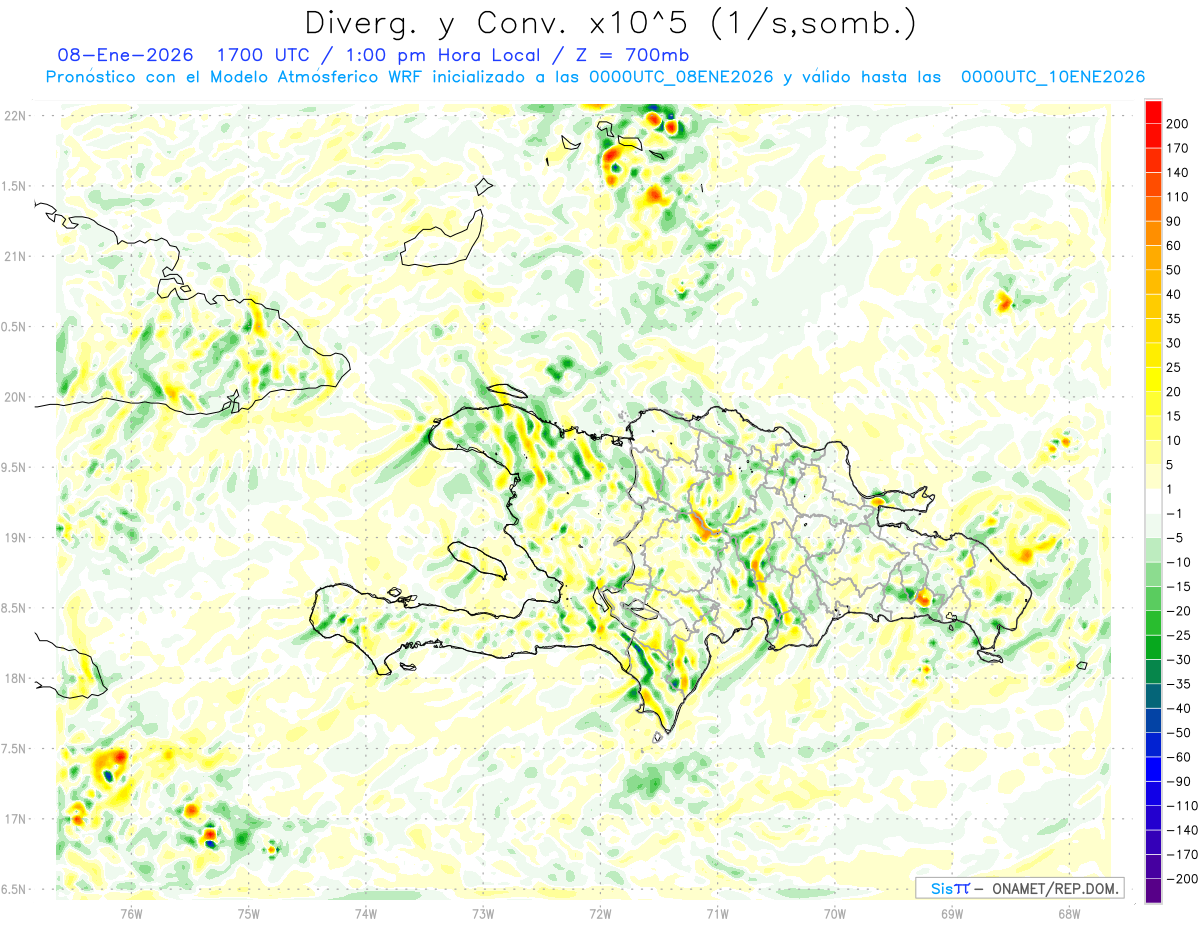Click the '-25' color scale value

[1178, 635]
